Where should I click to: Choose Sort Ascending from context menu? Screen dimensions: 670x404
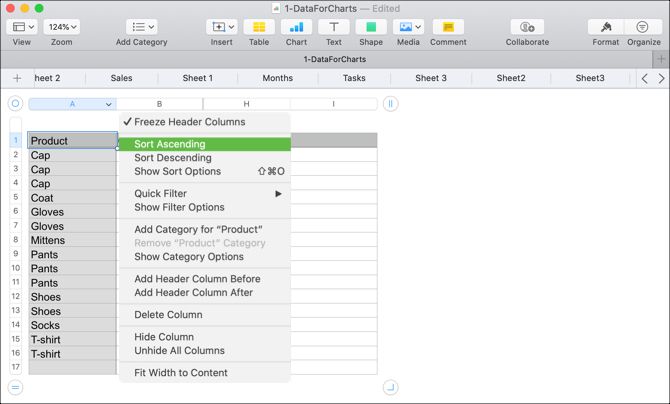(x=170, y=144)
